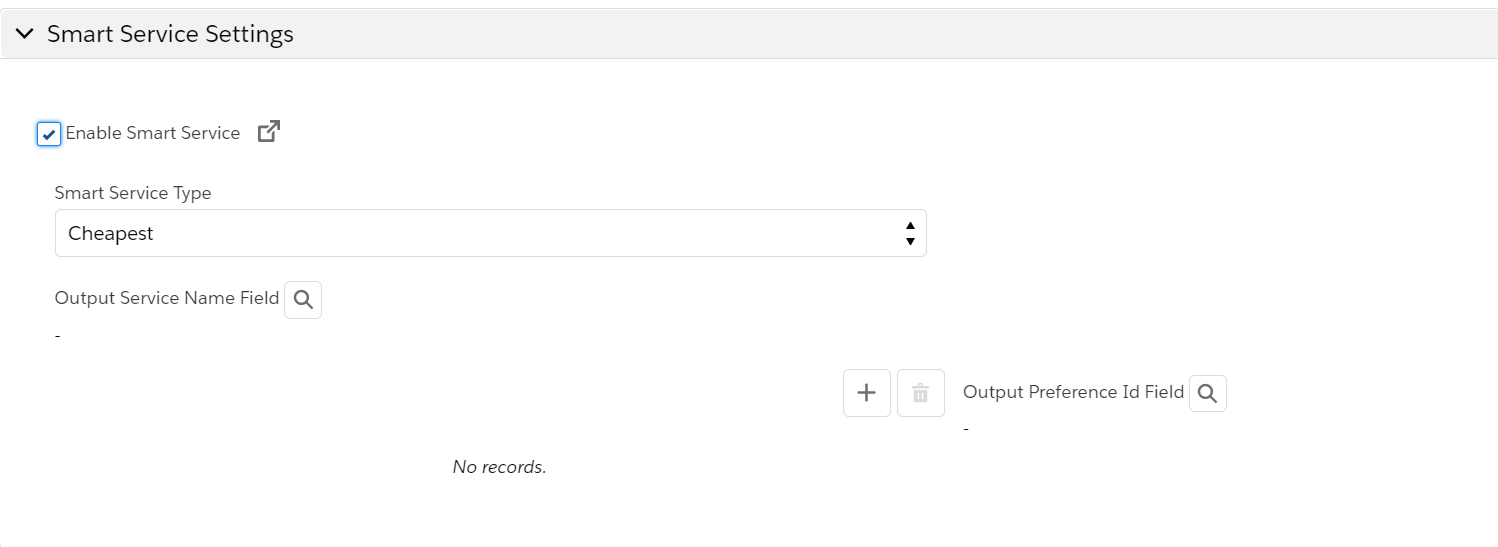Click the Output Service Name Field search icon
Screen dimensions: 1498x547
coord(303,299)
